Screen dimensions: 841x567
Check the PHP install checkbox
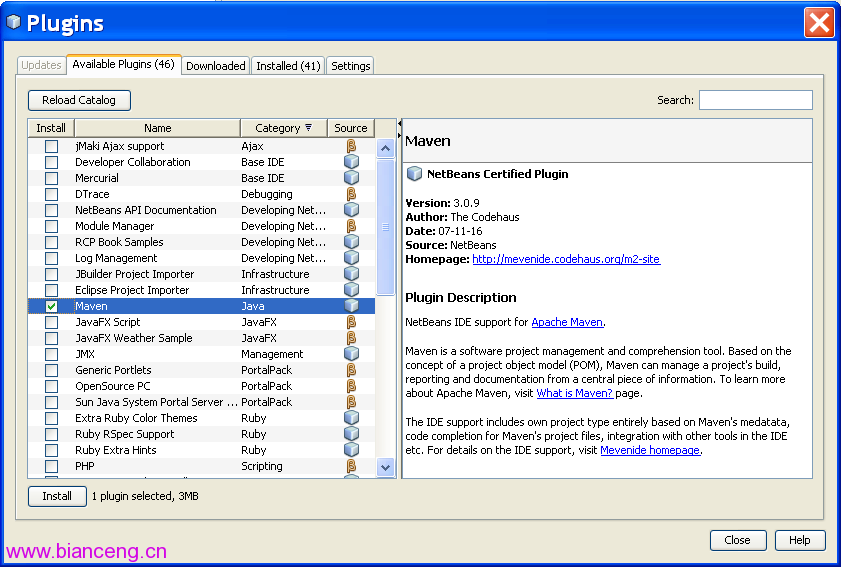(x=51, y=466)
